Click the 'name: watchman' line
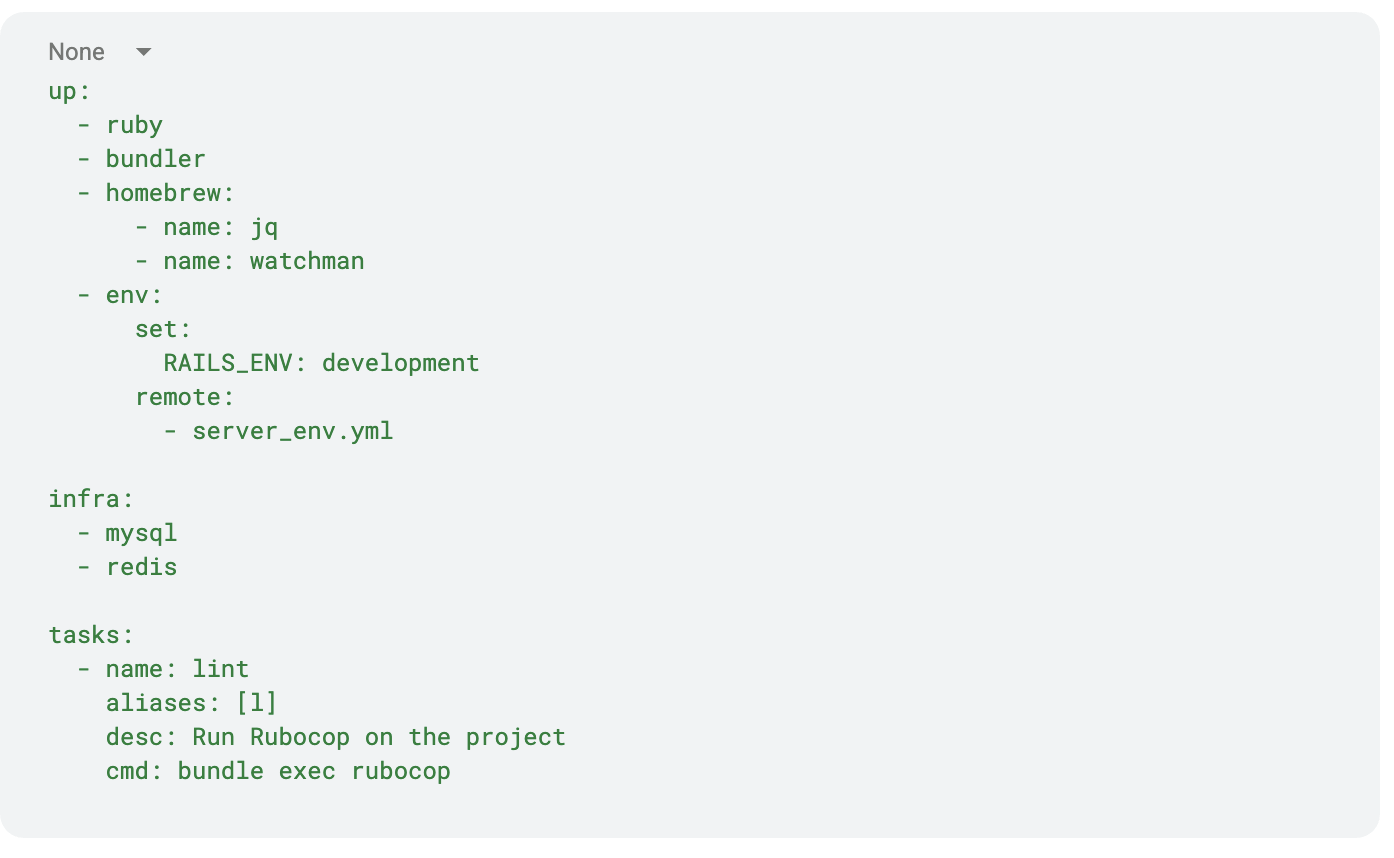 click(x=263, y=261)
